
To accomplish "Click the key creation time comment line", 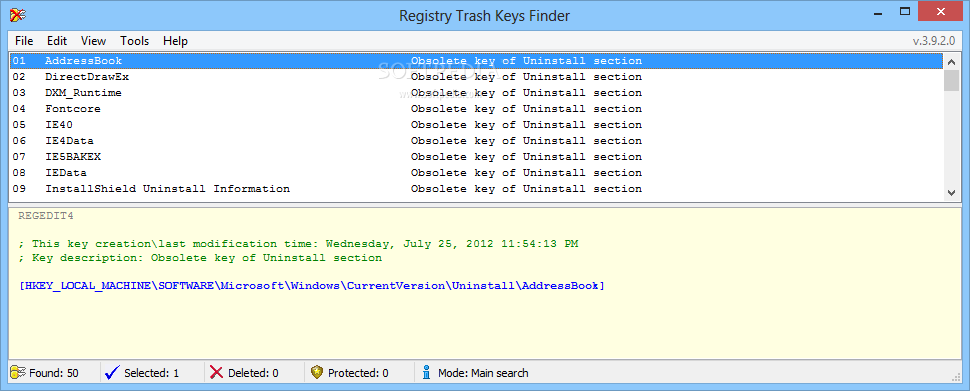I will click(x=298, y=244).
